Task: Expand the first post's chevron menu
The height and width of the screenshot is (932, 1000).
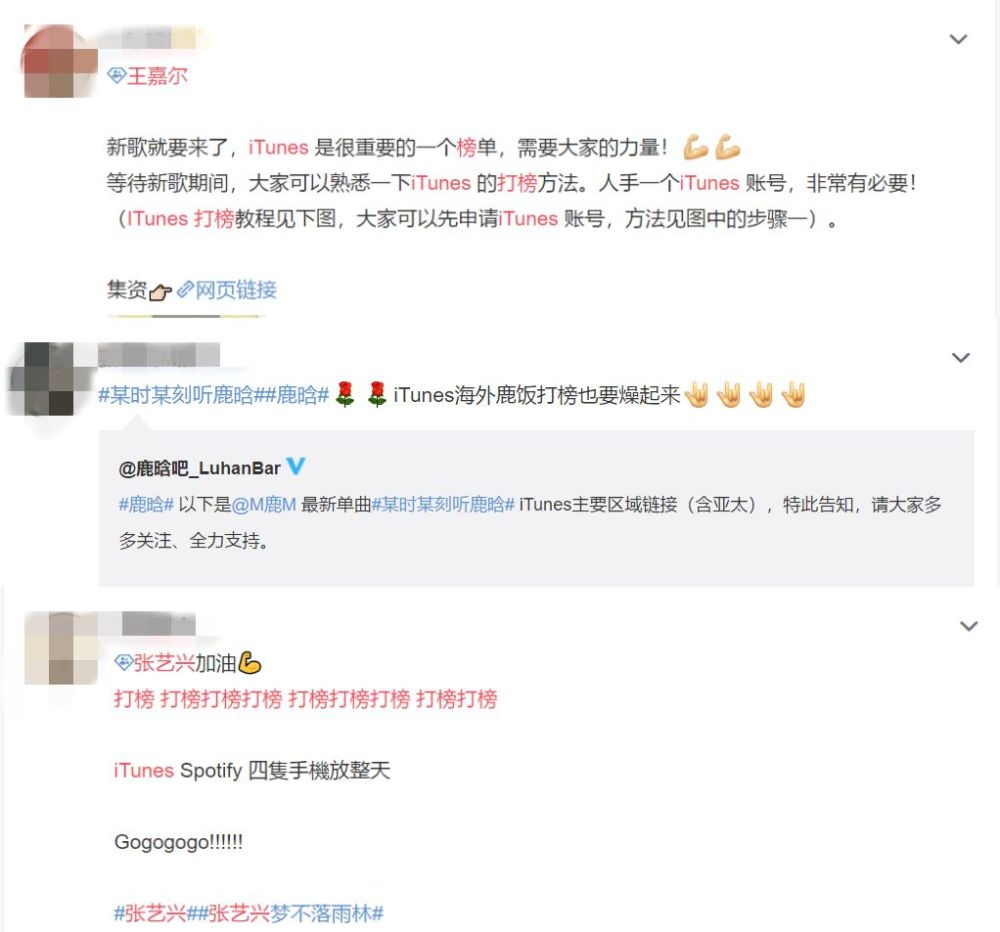Action: tap(958, 40)
